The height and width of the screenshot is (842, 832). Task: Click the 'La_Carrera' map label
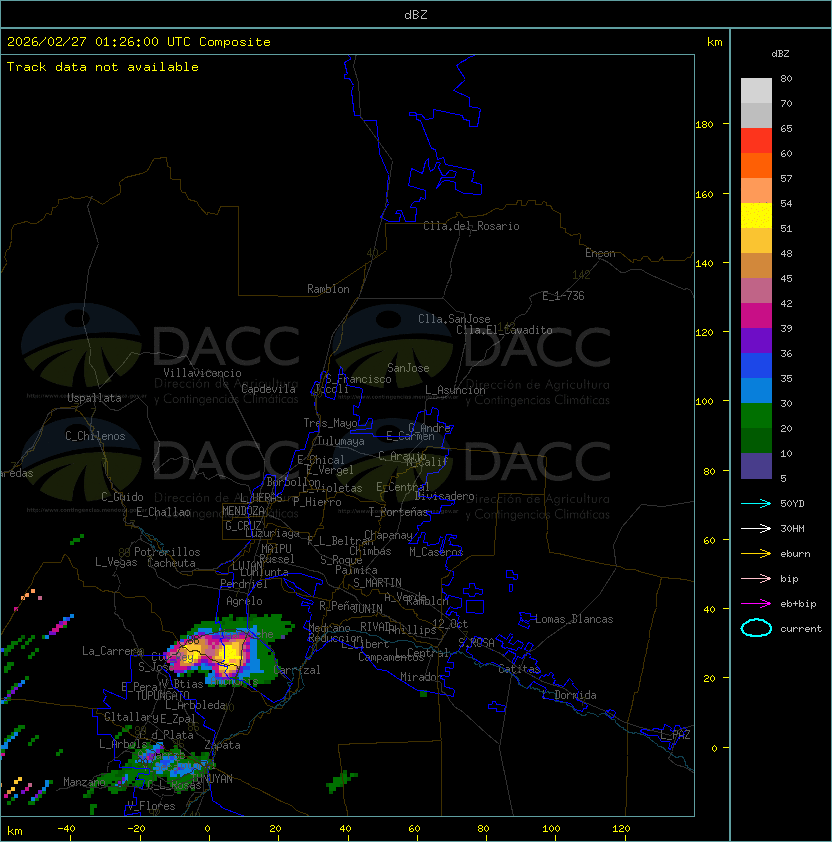coord(112,651)
